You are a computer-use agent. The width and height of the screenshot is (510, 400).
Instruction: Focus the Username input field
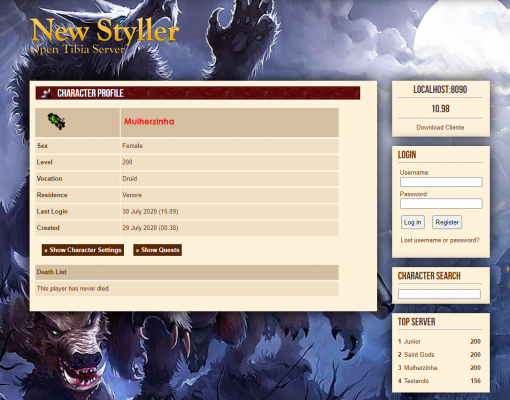click(x=441, y=182)
